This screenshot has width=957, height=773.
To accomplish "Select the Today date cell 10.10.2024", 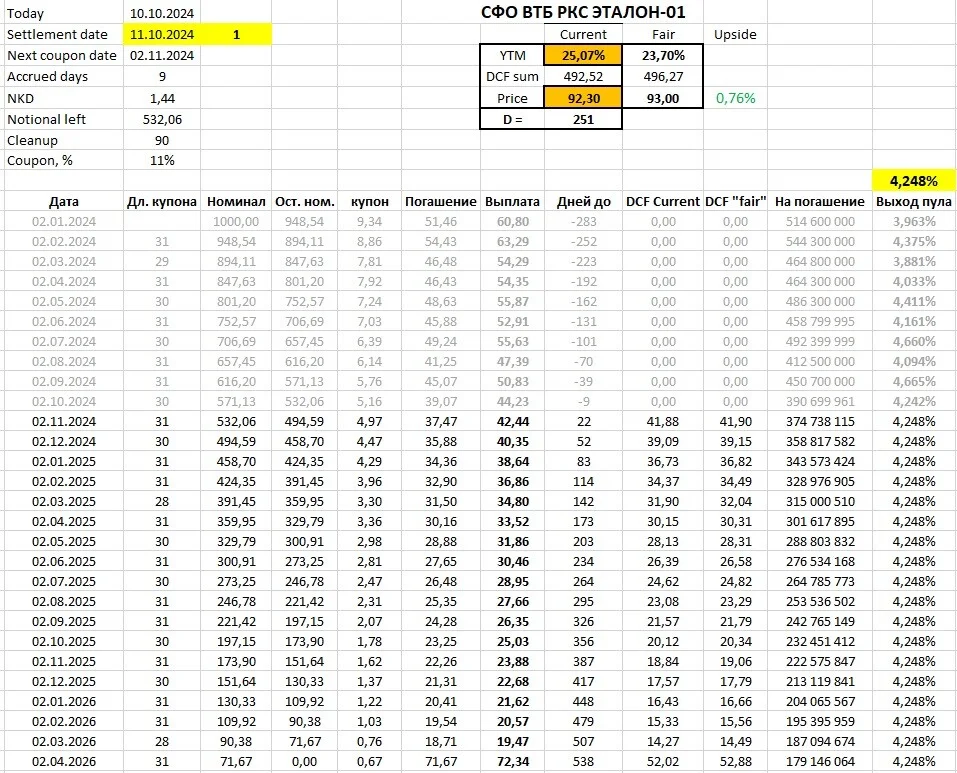I will [x=162, y=13].
